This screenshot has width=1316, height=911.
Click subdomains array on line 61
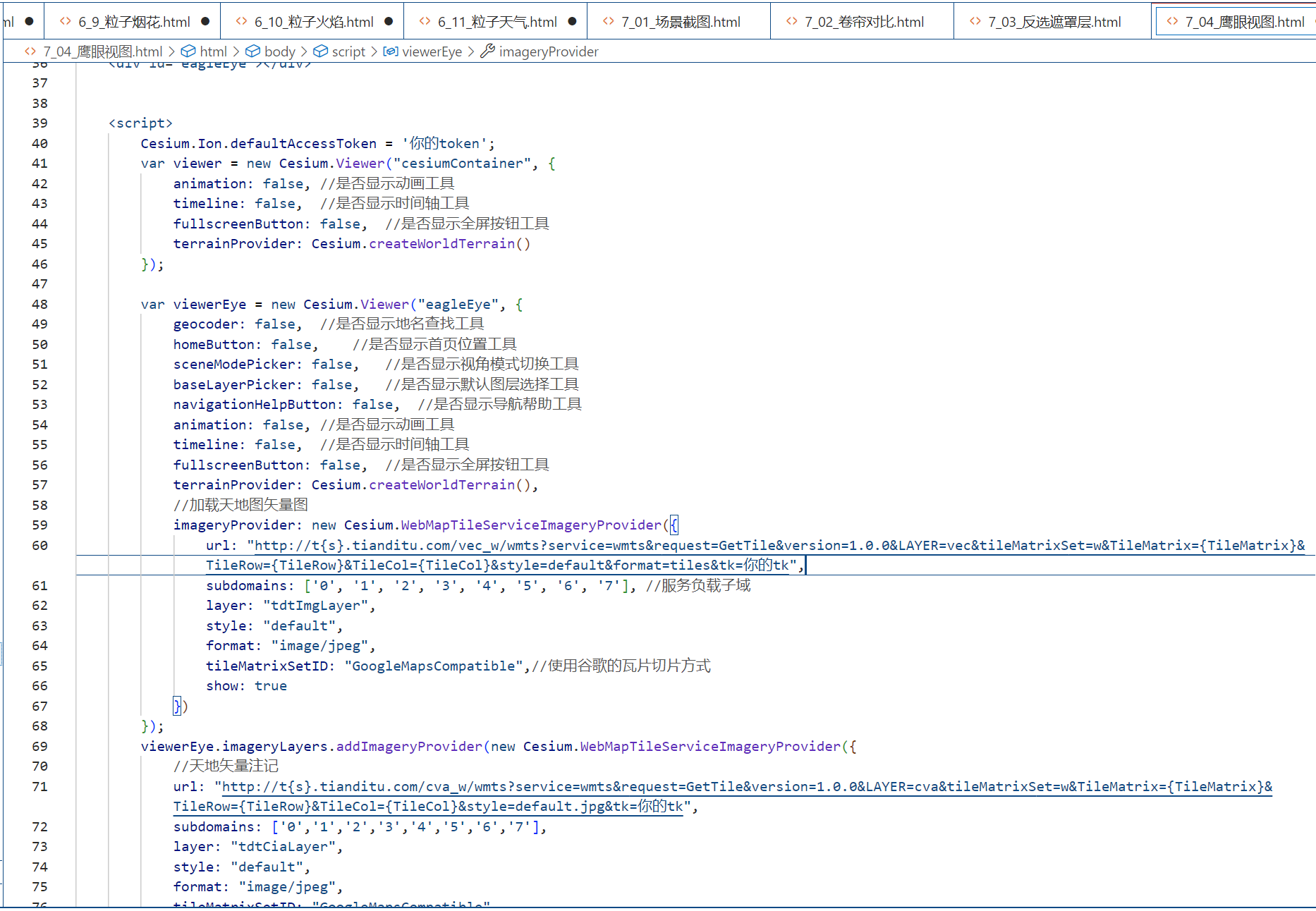click(x=467, y=585)
